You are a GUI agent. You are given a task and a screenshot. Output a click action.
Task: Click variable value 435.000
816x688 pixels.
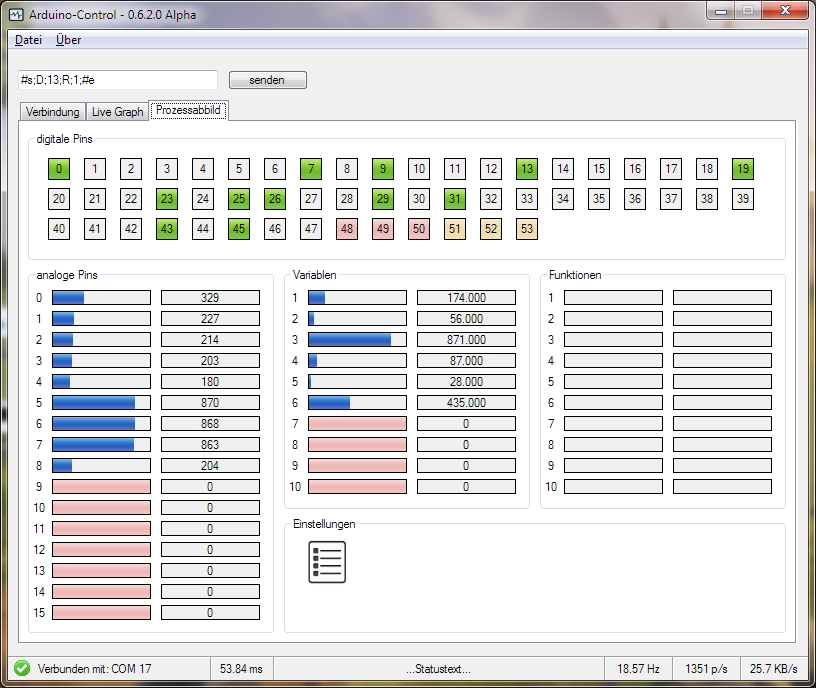466,403
